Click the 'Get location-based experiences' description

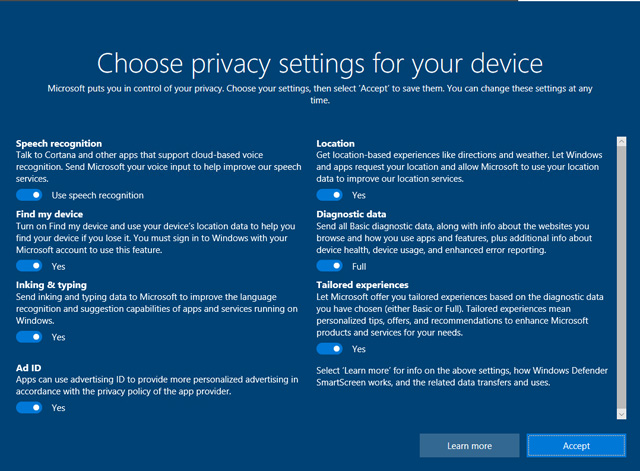459,167
